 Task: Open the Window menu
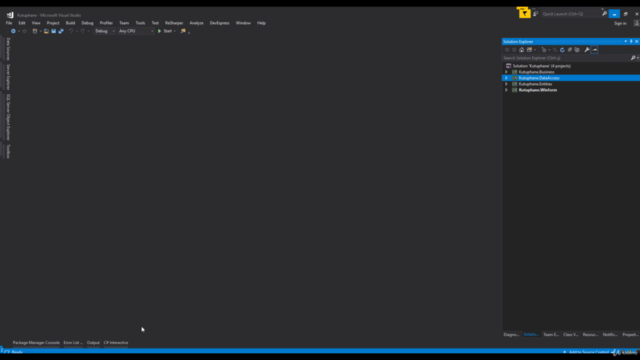pyautogui.click(x=243, y=23)
